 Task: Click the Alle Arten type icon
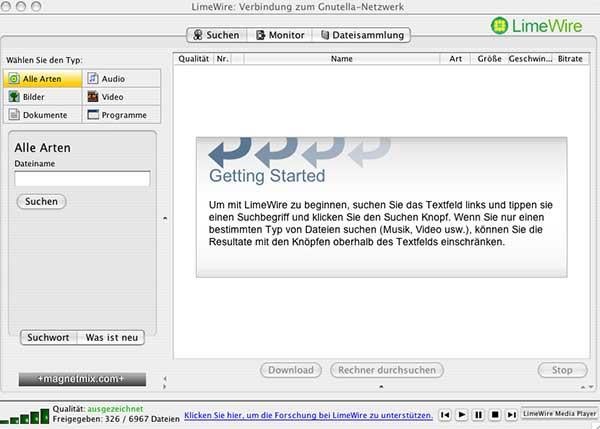14,79
